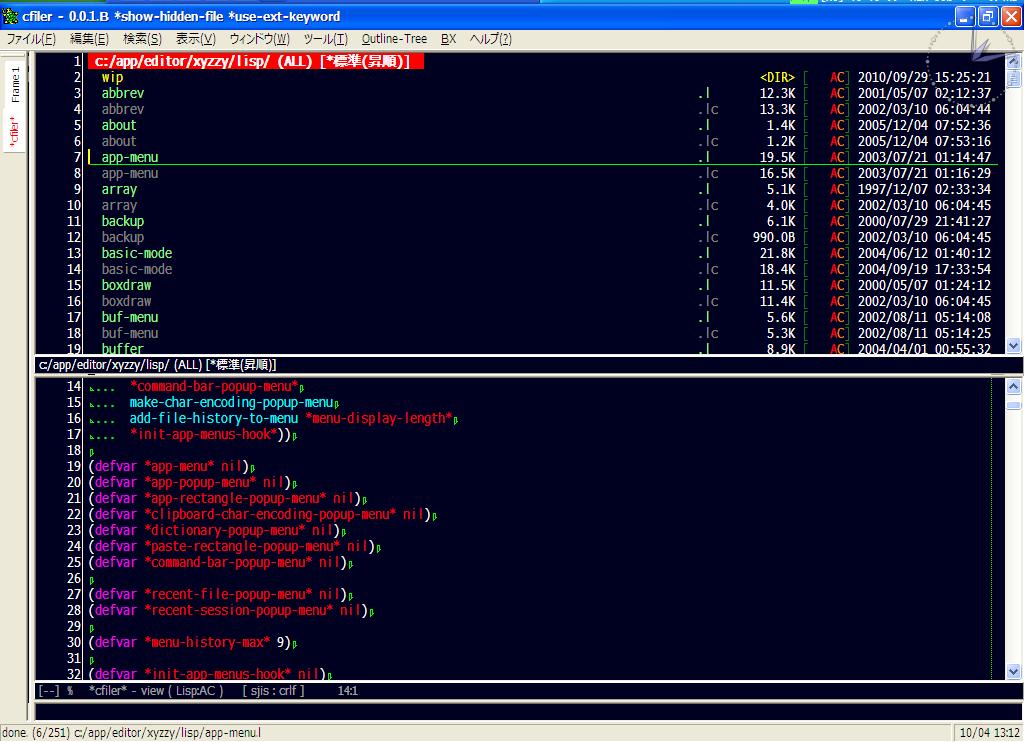This screenshot has height=742, width=1024.
Task: Click the 14:1 cursor position indicator
Action: coord(347,690)
